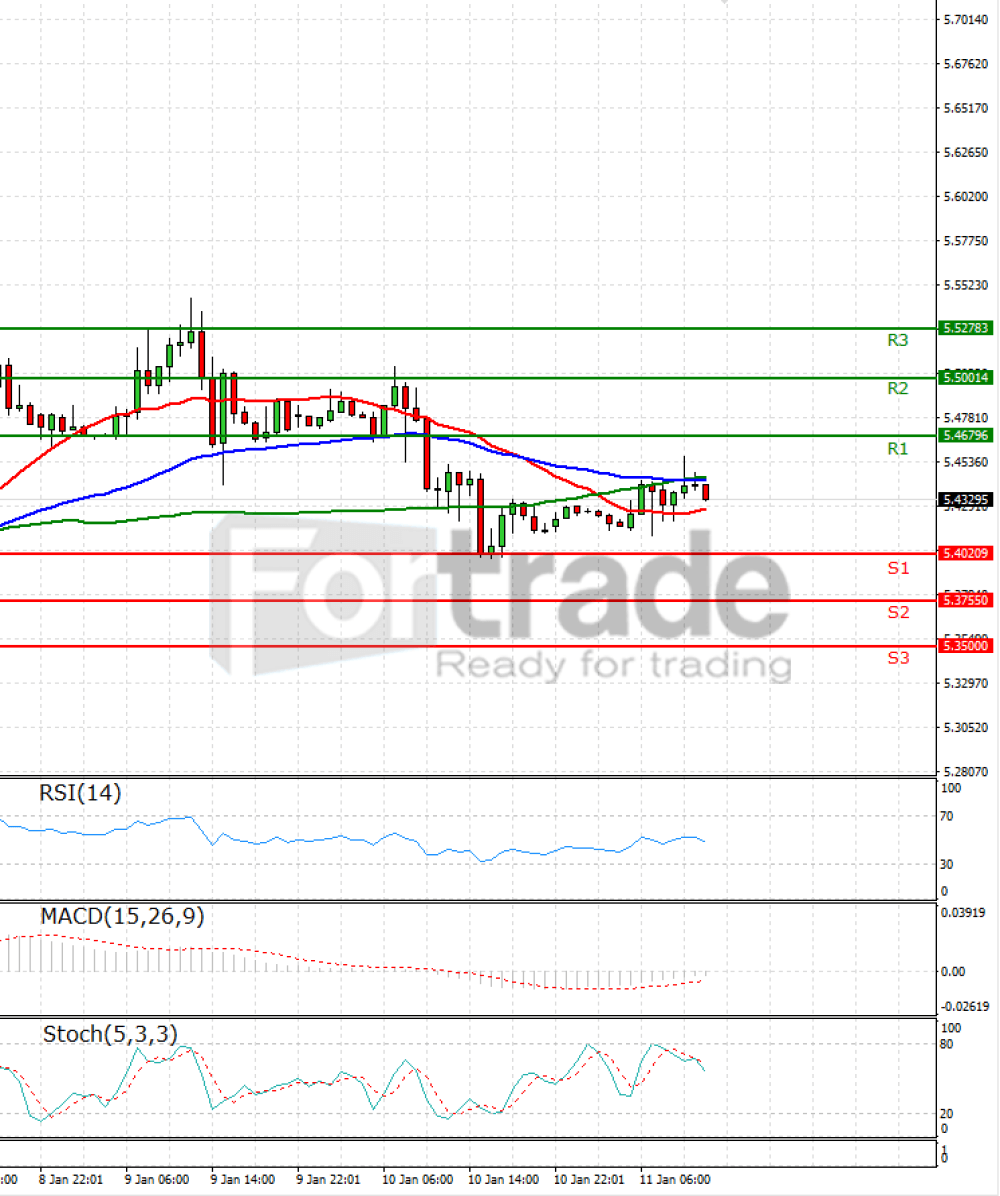Click the 10 Jan 06:00 time label
Image resolution: width=1000 pixels, height=1196 pixels.
pyautogui.click(x=417, y=1179)
